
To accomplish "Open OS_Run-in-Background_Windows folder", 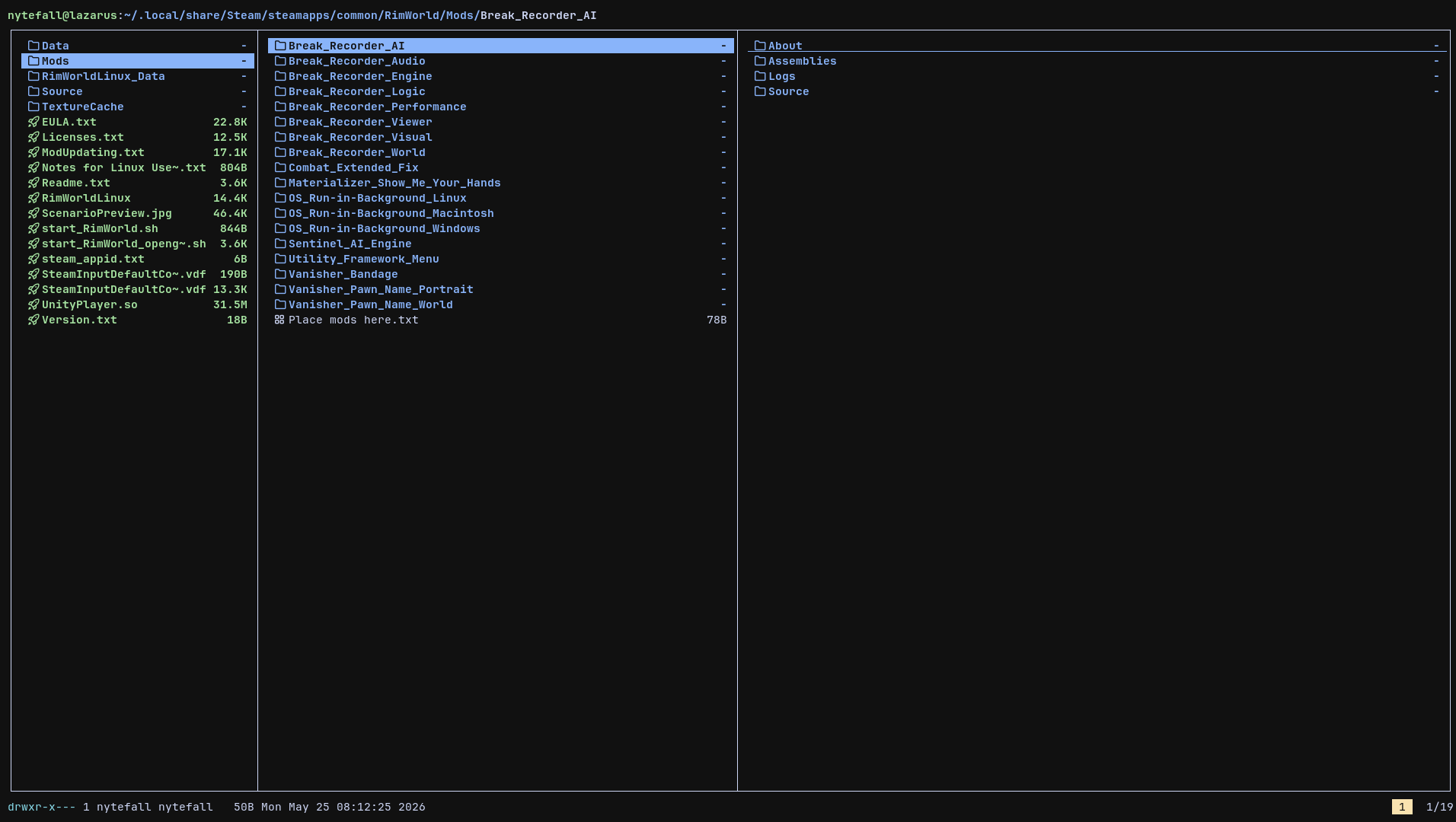I will [x=501, y=228].
